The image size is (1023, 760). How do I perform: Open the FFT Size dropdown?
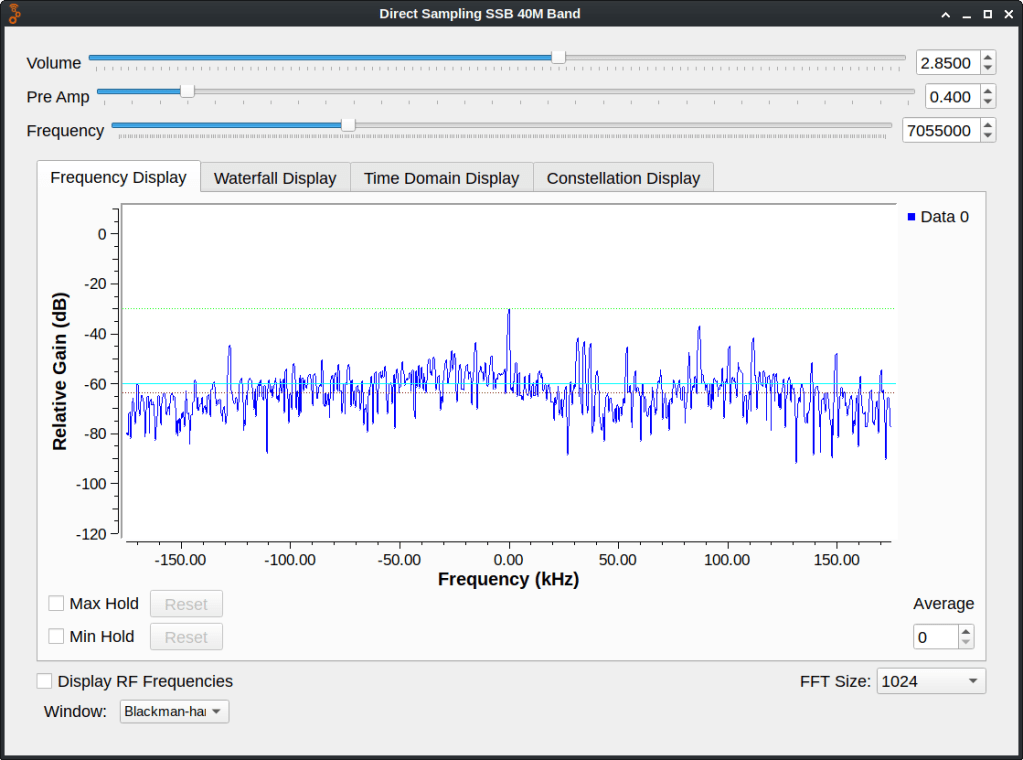point(930,681)
